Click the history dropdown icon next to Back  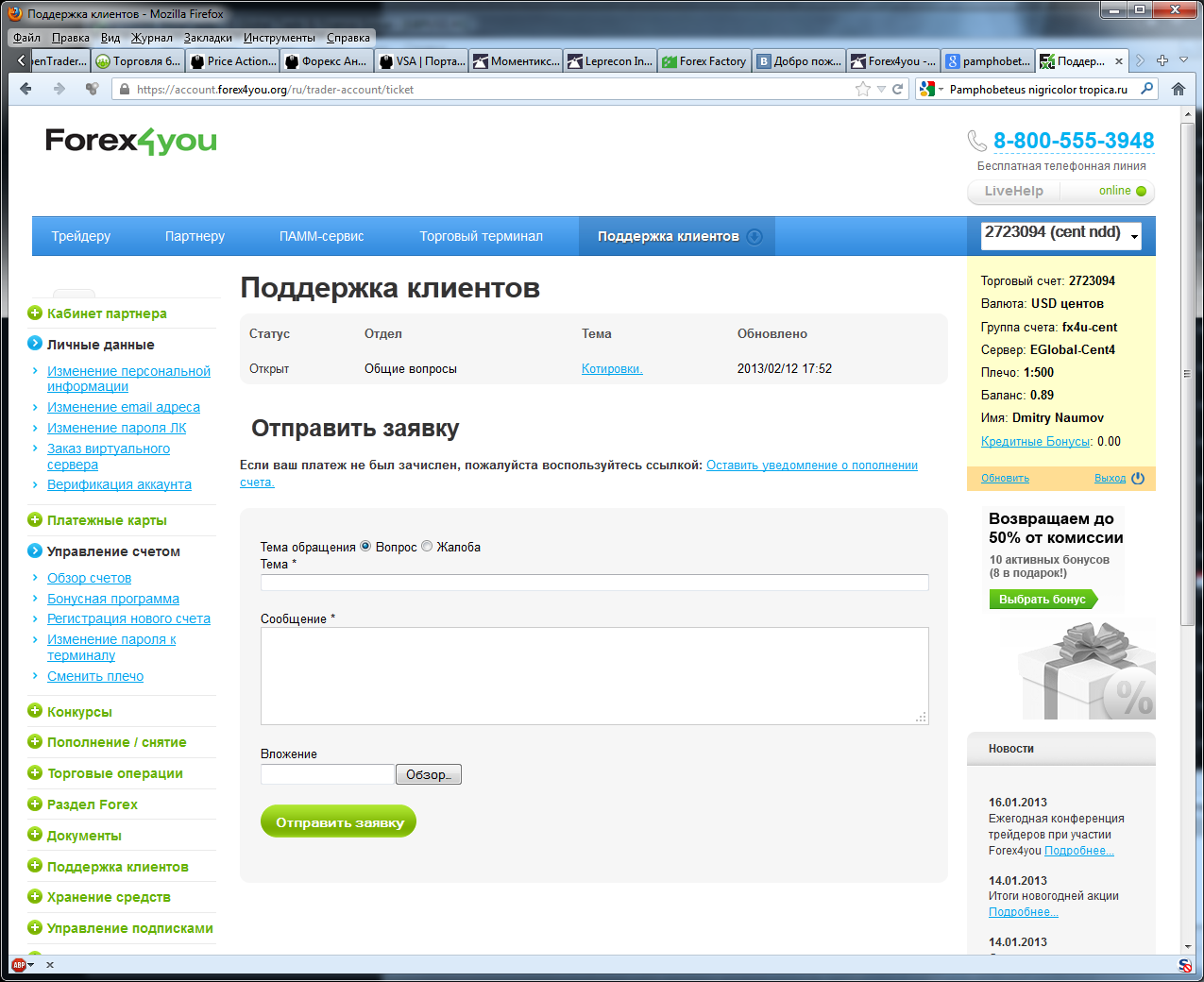coord(92,89)
